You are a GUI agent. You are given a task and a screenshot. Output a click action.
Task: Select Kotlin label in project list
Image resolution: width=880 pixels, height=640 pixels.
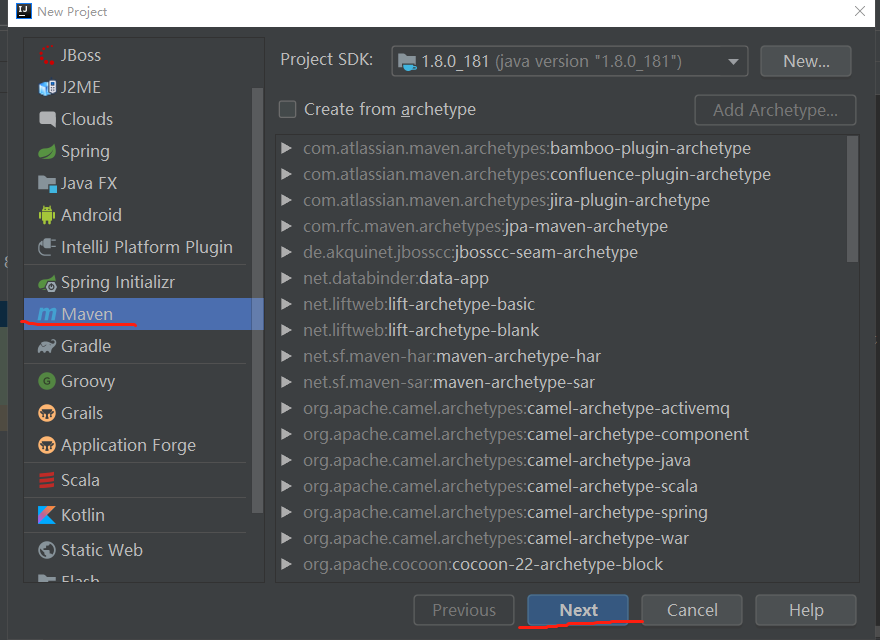[x=83, y=515]
